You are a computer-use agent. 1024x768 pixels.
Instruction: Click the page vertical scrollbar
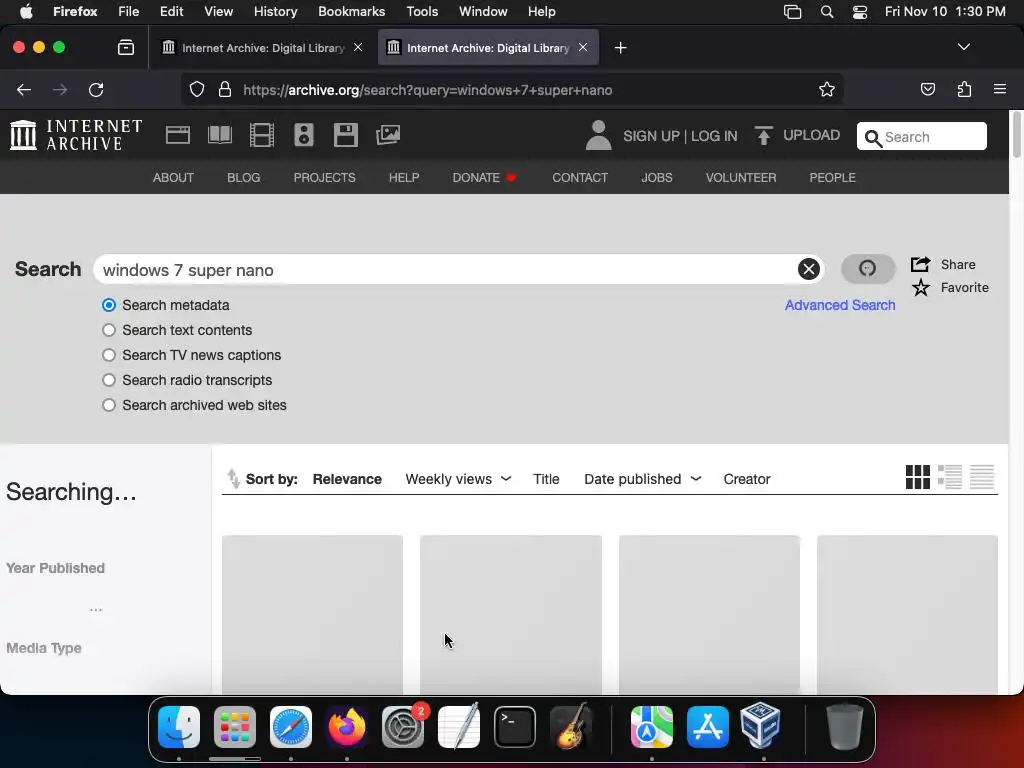[x=1016, y=135]
